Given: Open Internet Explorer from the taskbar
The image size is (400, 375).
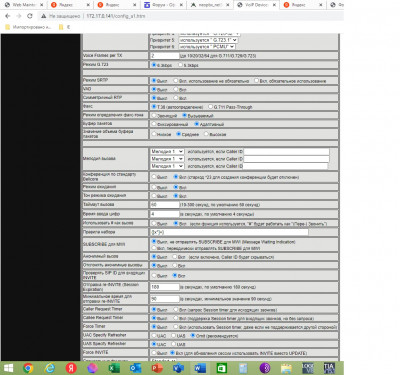Looking at the screenshot, I should (50, 368).
